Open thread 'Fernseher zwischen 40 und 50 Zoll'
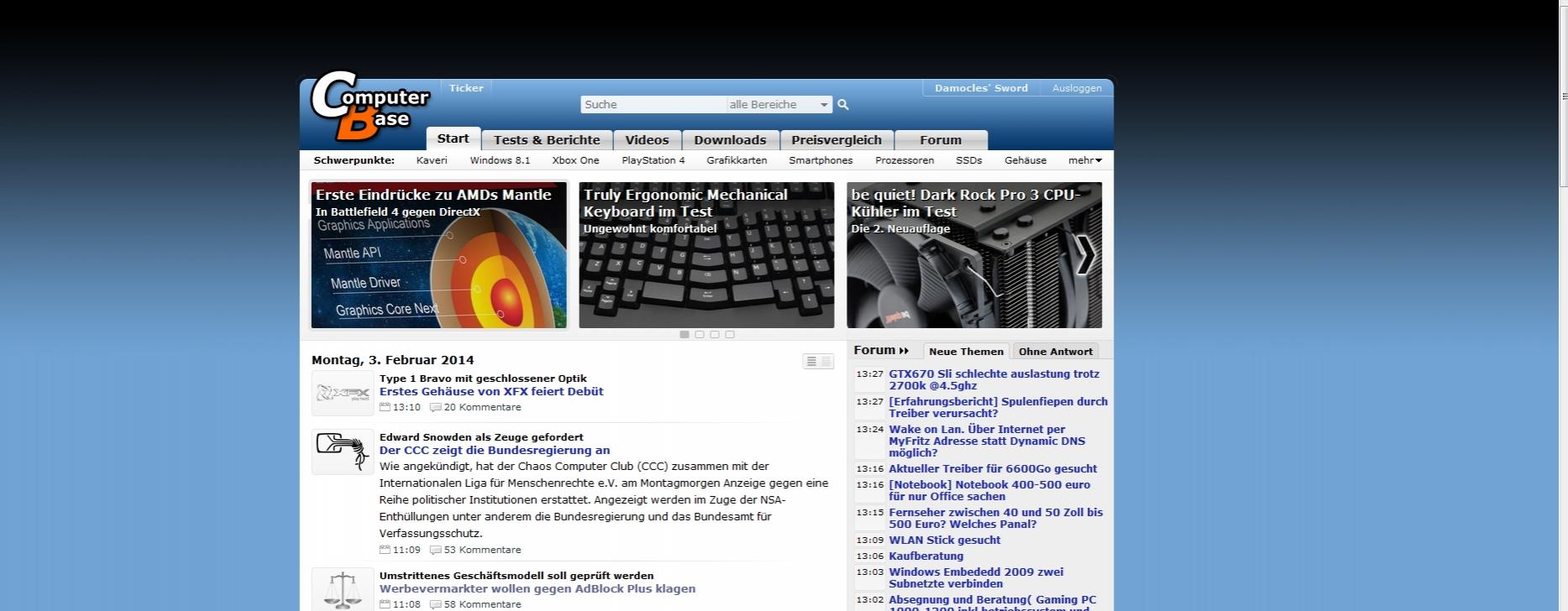 point(995,518)
